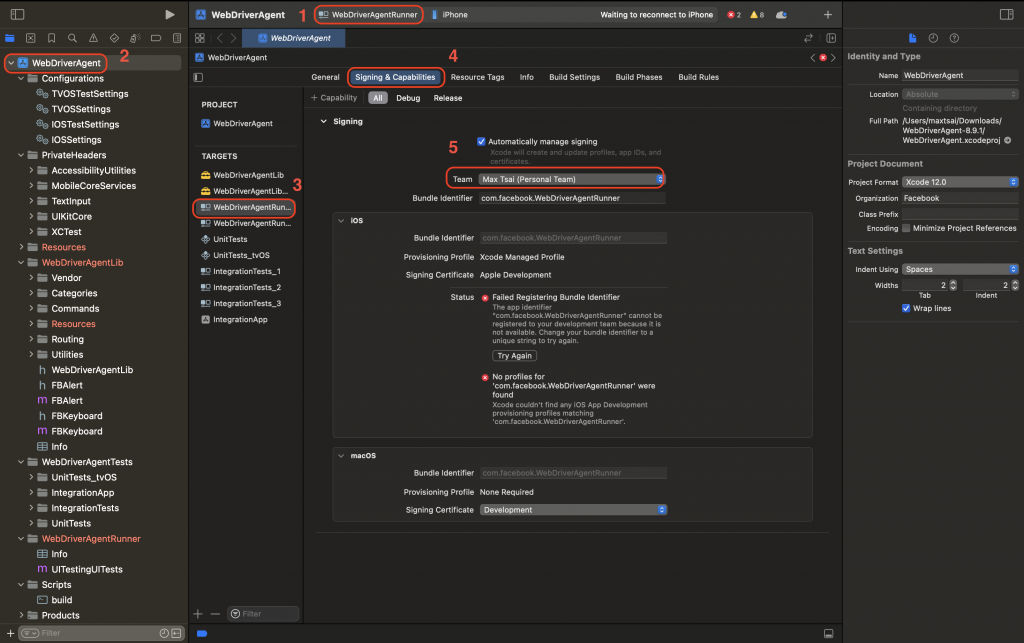Open the breakpoint navigator icon
This screenshot has height=643, width=1024.
[x=156, y=38]
